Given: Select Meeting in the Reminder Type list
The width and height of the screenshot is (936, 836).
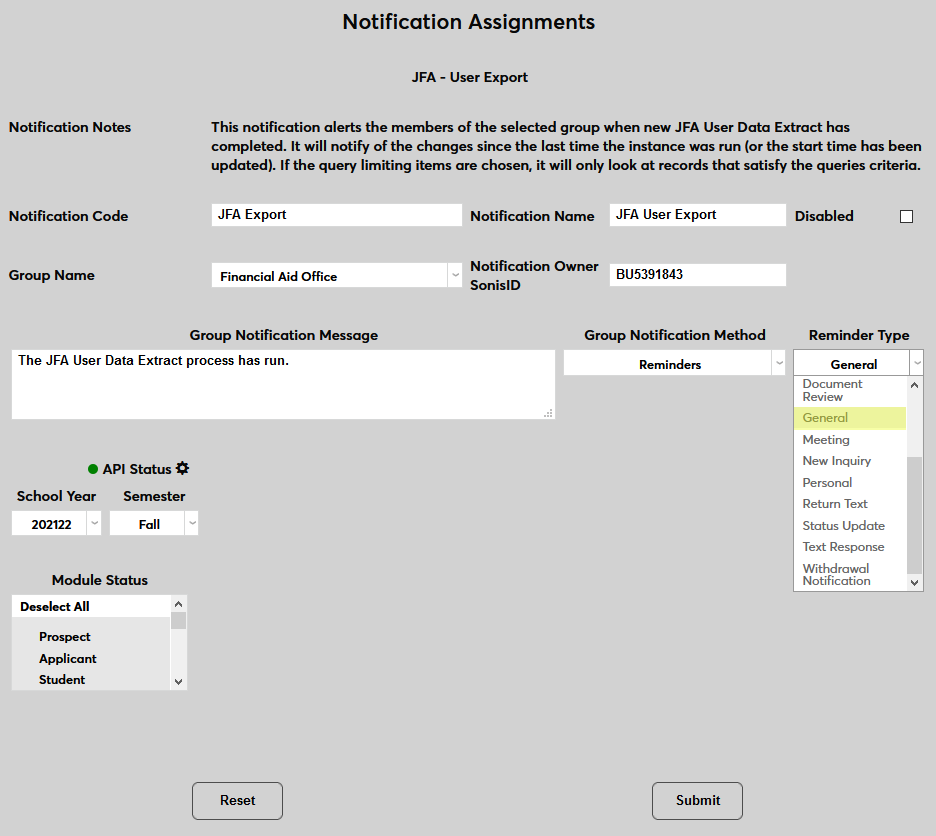Looking at the screenshot, I should click(826, 440).
